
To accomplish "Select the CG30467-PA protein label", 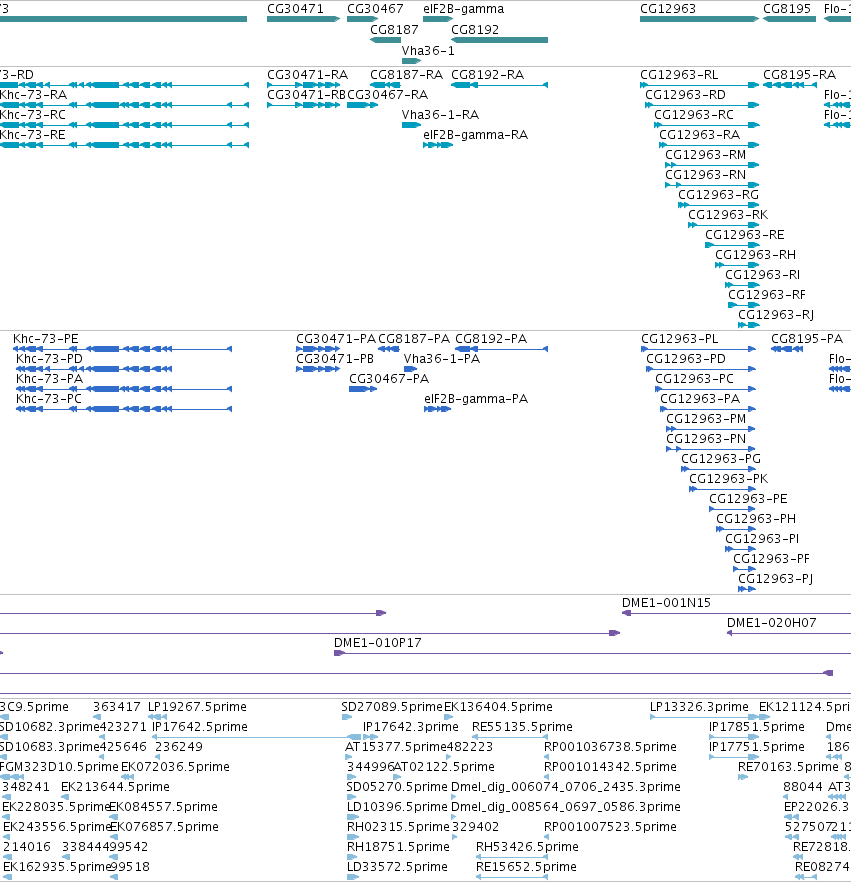I will tap(389, 379).
